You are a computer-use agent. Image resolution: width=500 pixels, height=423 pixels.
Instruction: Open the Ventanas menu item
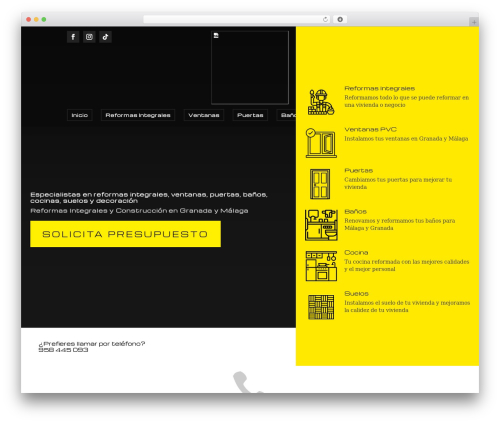click(x=204, y=115)
